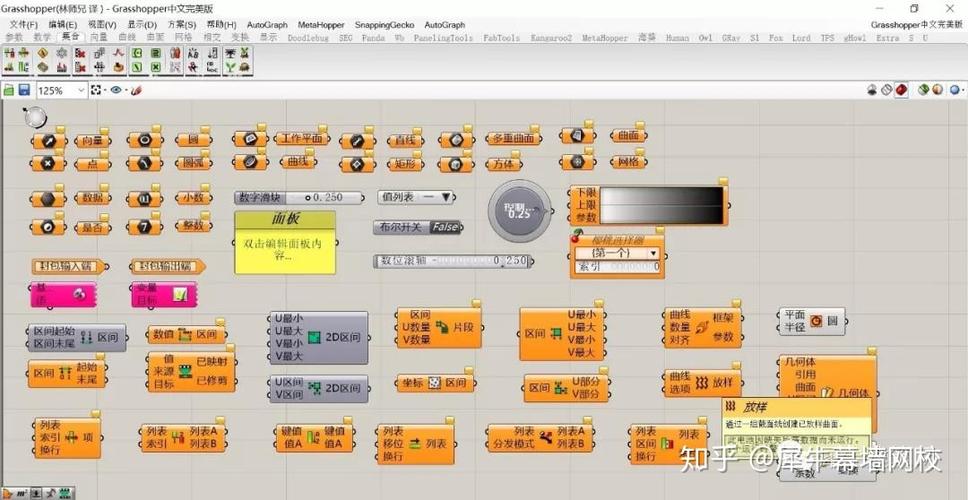968x500 pixels.
Task: Switch to the Human tab
Action: pyautogui.click(x=677, y=38)
